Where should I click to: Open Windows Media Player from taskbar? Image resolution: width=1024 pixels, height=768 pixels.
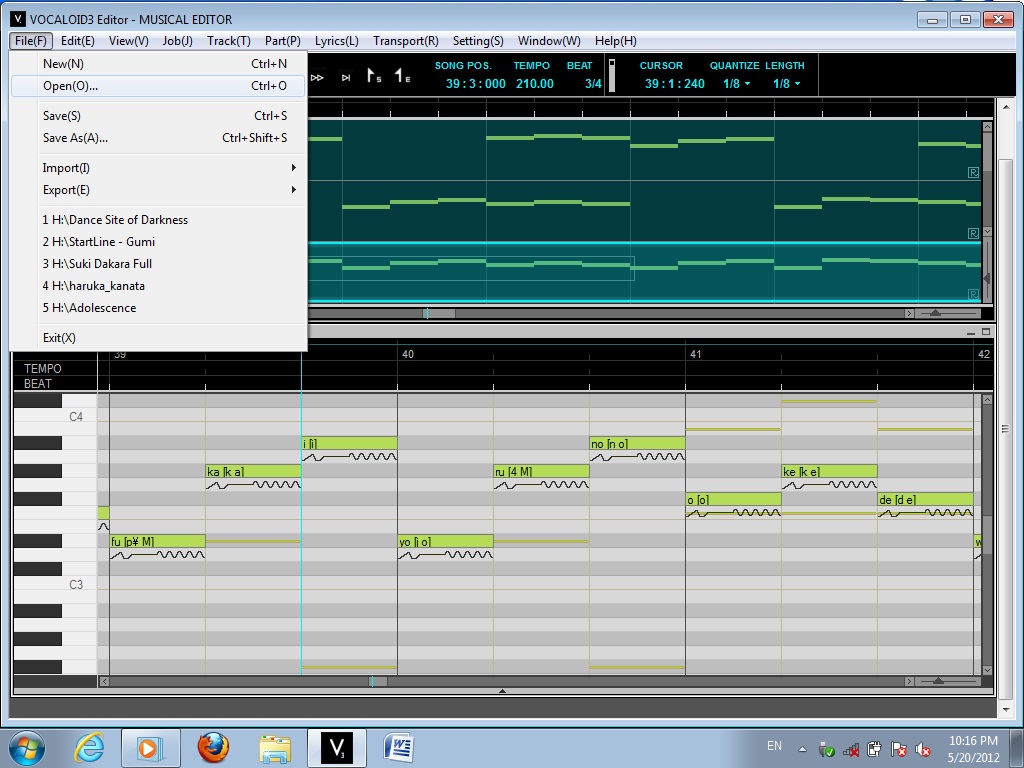(150, 748)
